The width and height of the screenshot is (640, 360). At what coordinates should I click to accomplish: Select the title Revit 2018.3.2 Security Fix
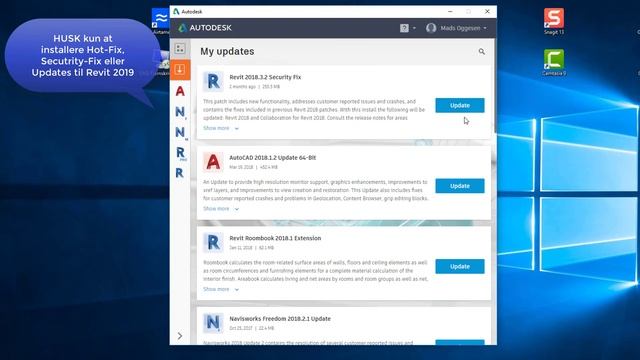click(x=265, y=77)
